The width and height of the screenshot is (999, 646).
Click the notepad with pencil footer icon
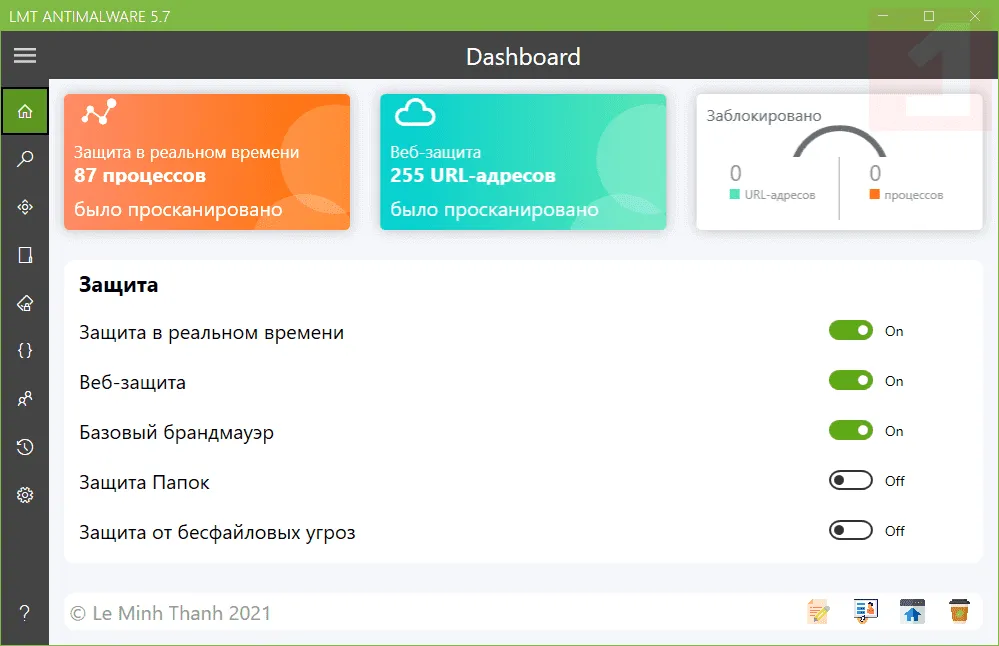[x=818, y=612]
